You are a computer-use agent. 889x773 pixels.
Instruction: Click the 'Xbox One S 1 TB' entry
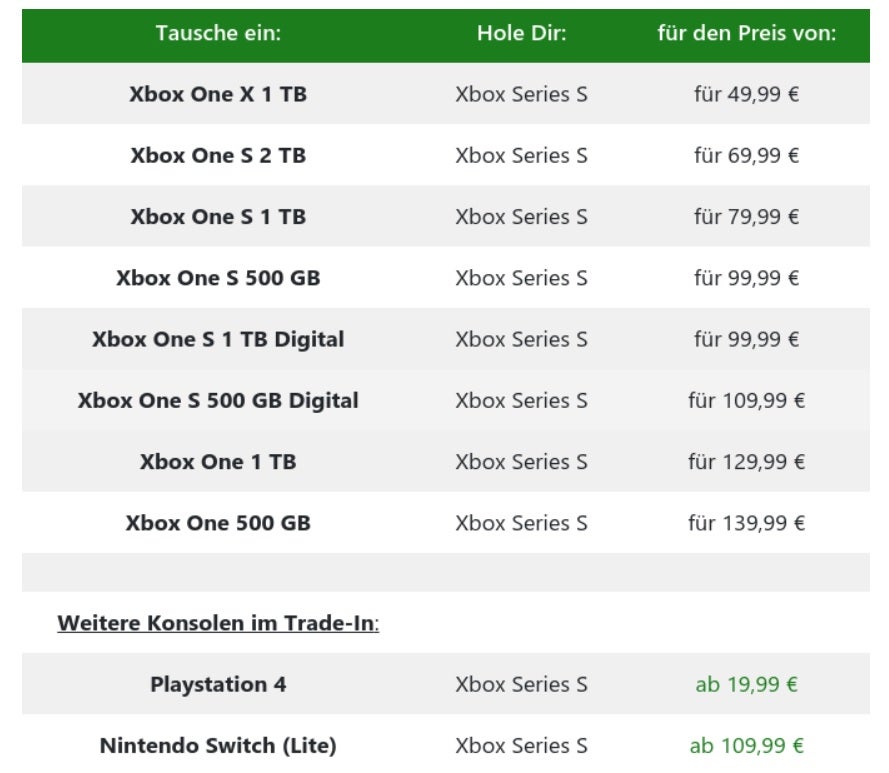tap(218, 217)
